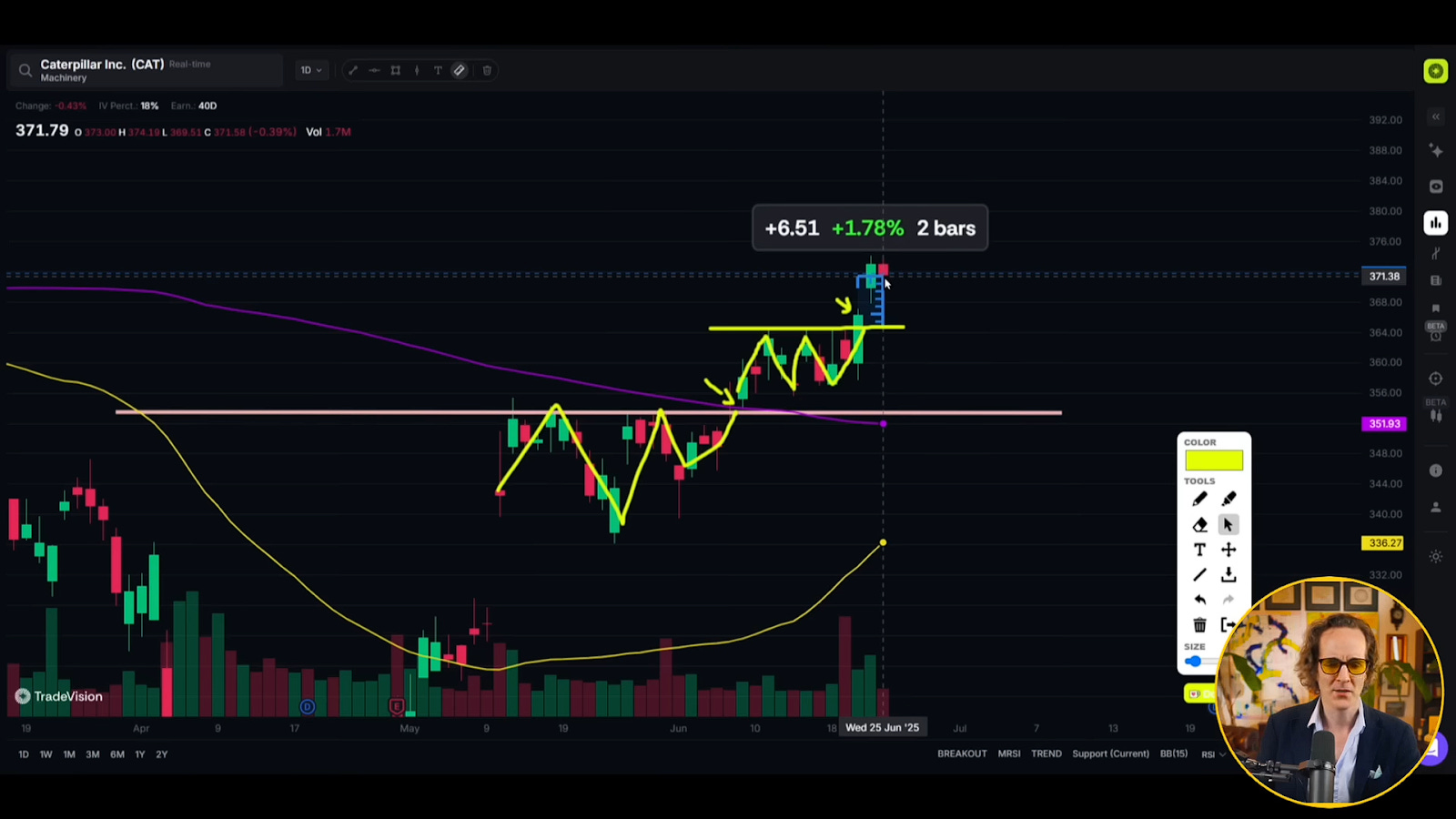Select the vertical line drawing tool
This screenshot has height=819, width=1456.
(x=417, y=70)
